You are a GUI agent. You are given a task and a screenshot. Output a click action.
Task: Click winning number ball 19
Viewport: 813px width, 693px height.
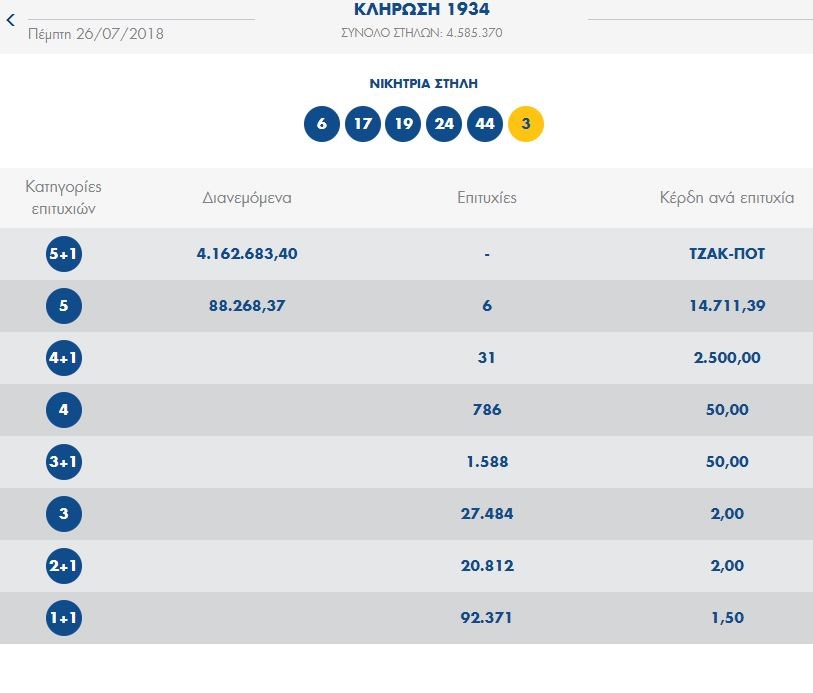pyautogui.click(x=403, y=124)
